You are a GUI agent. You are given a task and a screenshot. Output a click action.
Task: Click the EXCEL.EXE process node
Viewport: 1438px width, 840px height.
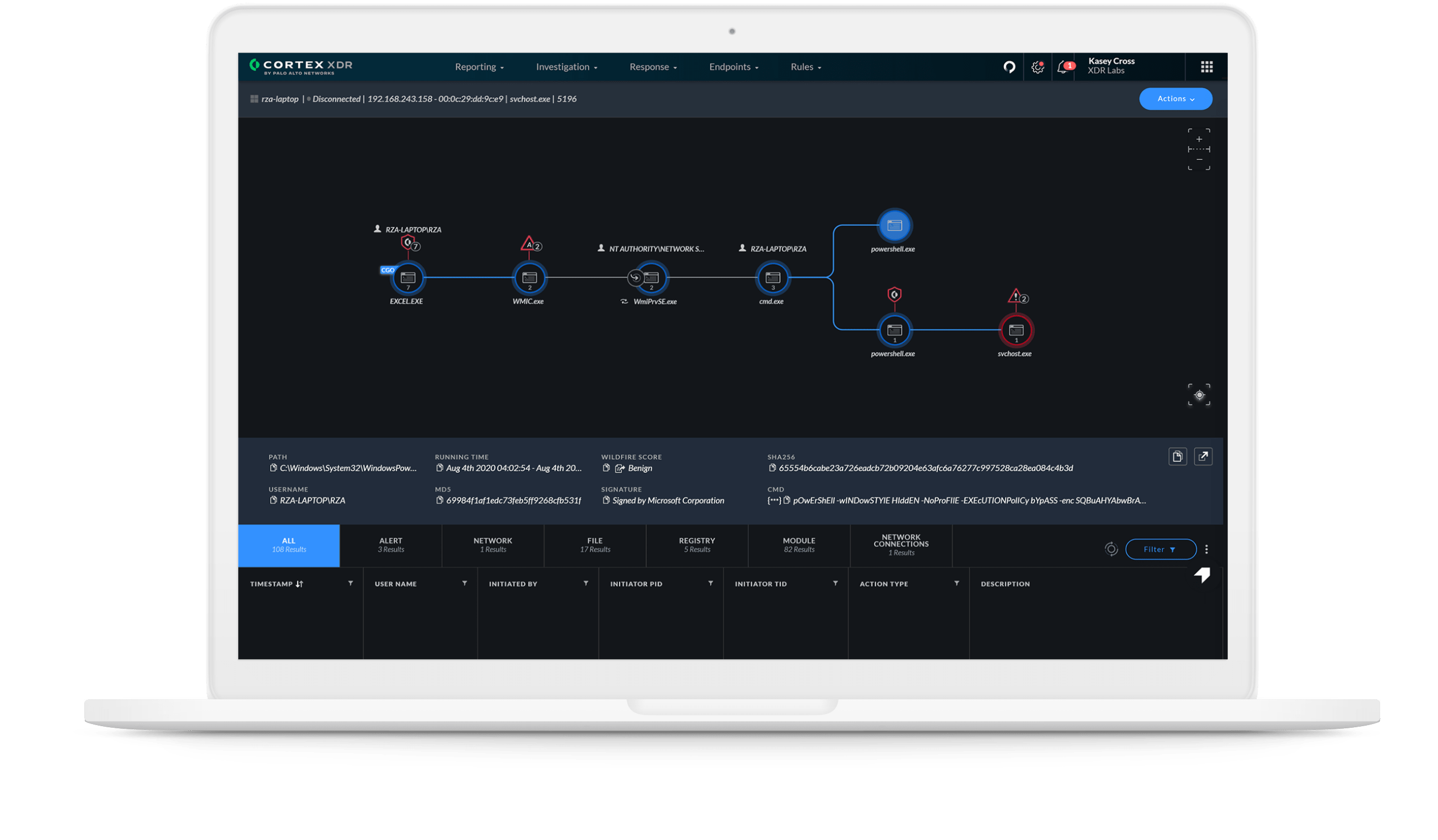coord(407,278)
